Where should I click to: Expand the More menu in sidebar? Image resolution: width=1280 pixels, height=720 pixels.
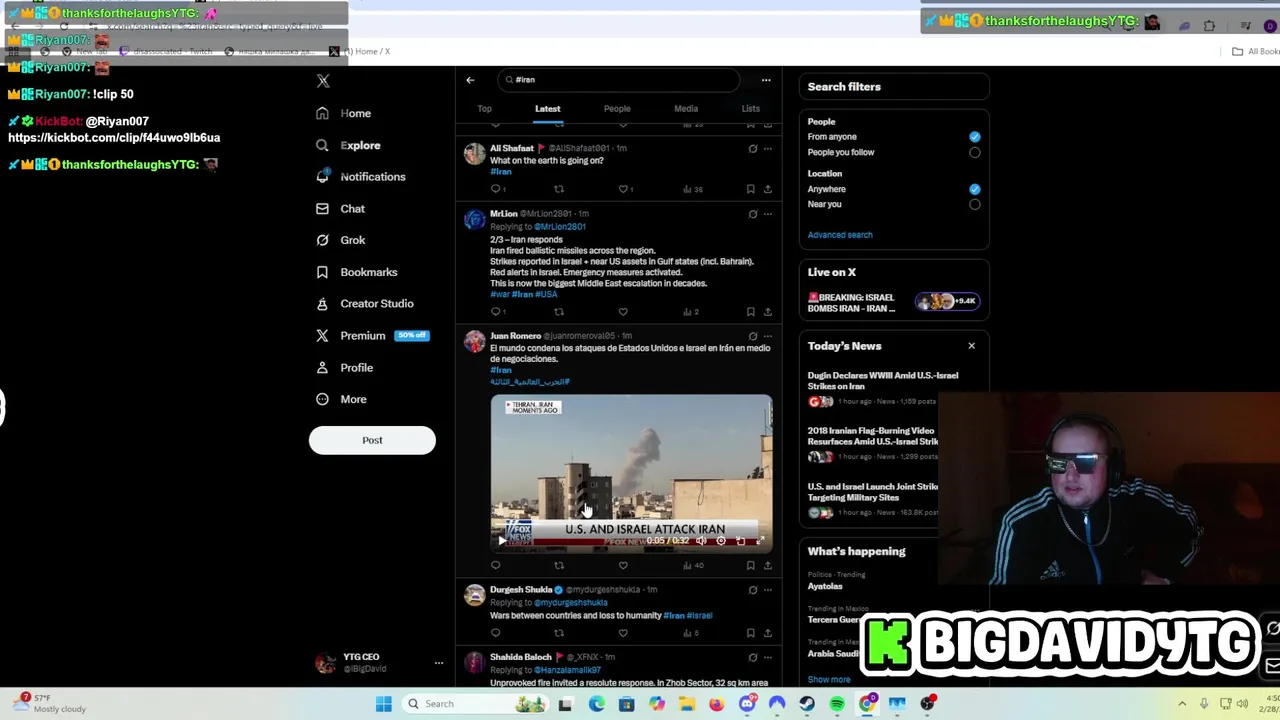click(x=341, y=399)
